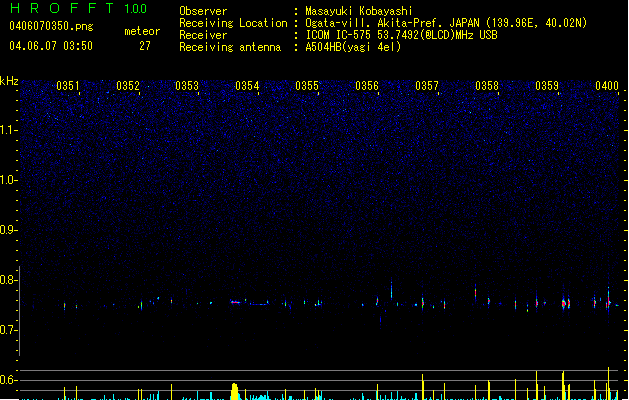Click the antenna A504HB(yagi 4el) text
This screenshot has height=400, width=629.
coord(353,47)
